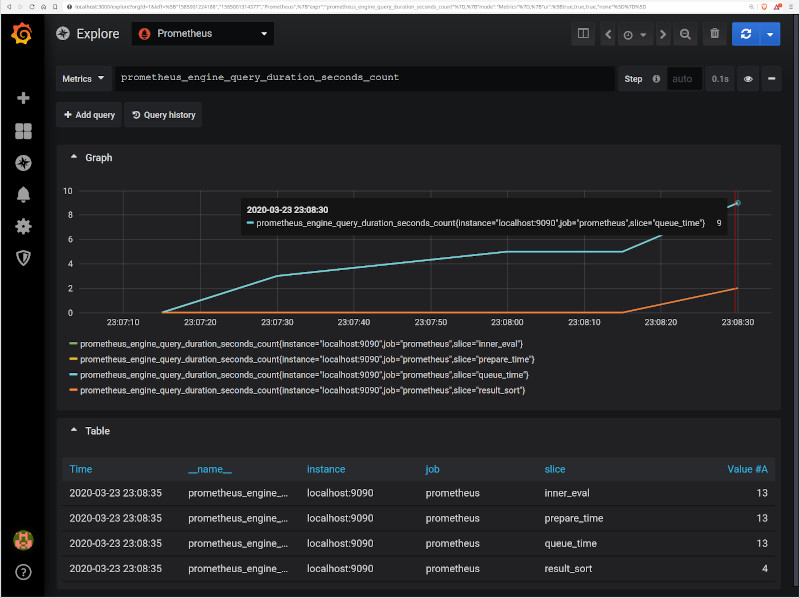This screenshot has width=800, height=598.
Task: Open the Create plus menu in sidebar
Action: 23,98
